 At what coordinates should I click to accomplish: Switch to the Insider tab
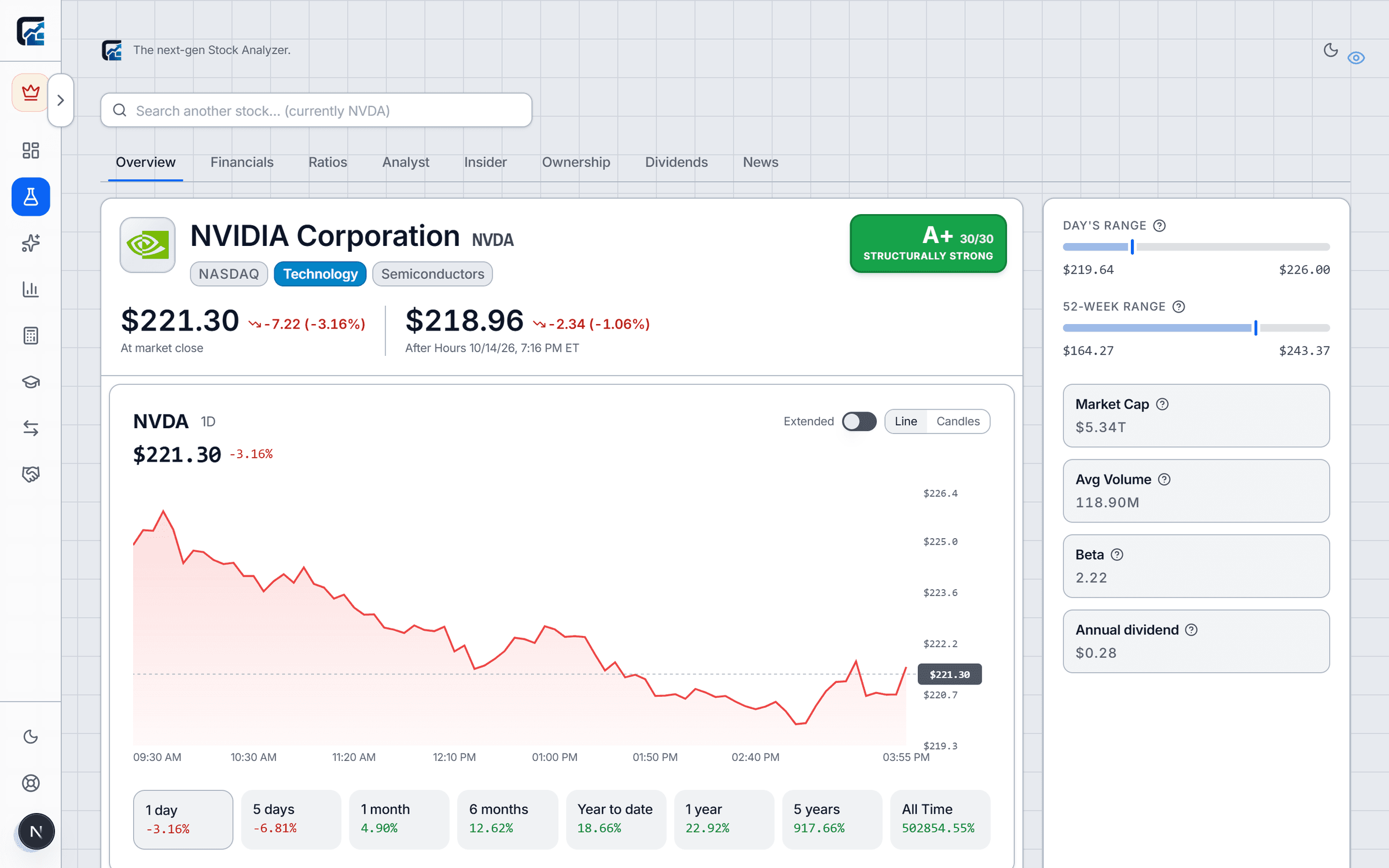(x=486, y=163)
